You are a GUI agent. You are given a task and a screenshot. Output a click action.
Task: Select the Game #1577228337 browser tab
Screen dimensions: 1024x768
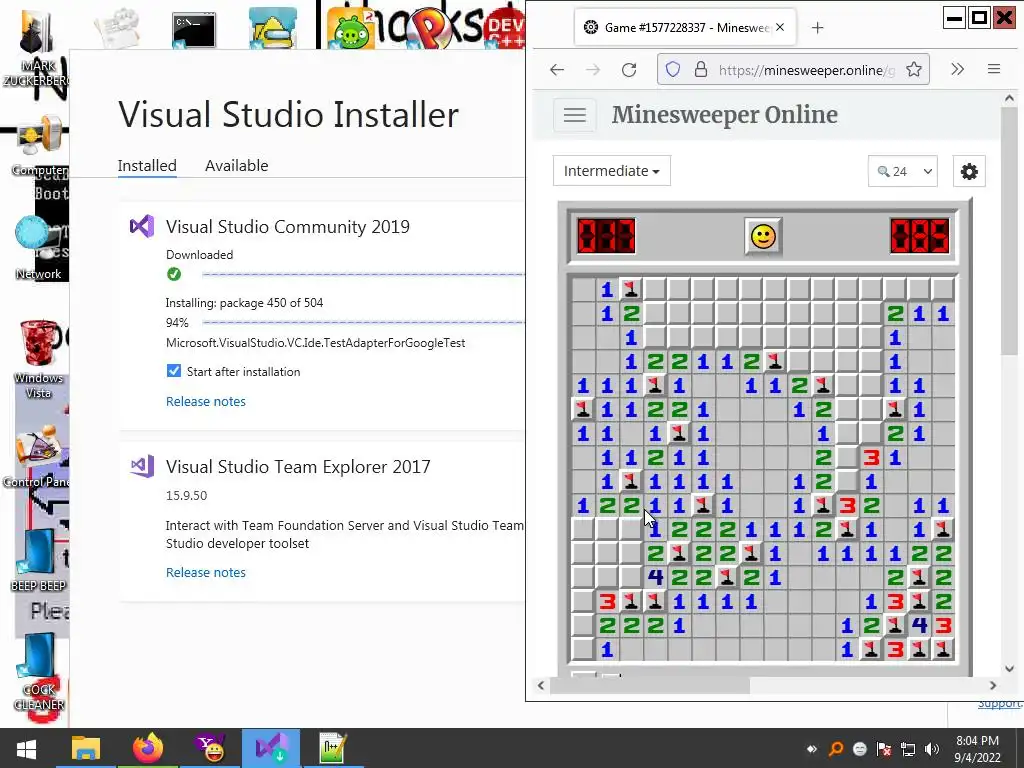tap(684, 27)
